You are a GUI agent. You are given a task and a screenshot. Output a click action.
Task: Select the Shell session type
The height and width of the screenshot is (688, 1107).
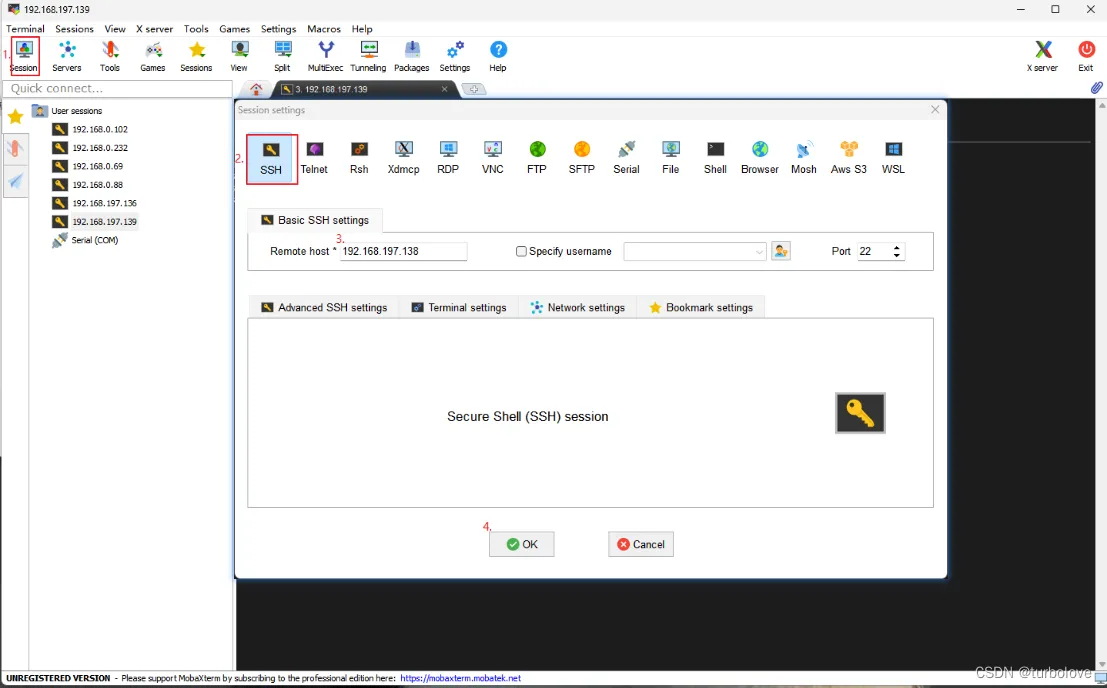point(715,158)
